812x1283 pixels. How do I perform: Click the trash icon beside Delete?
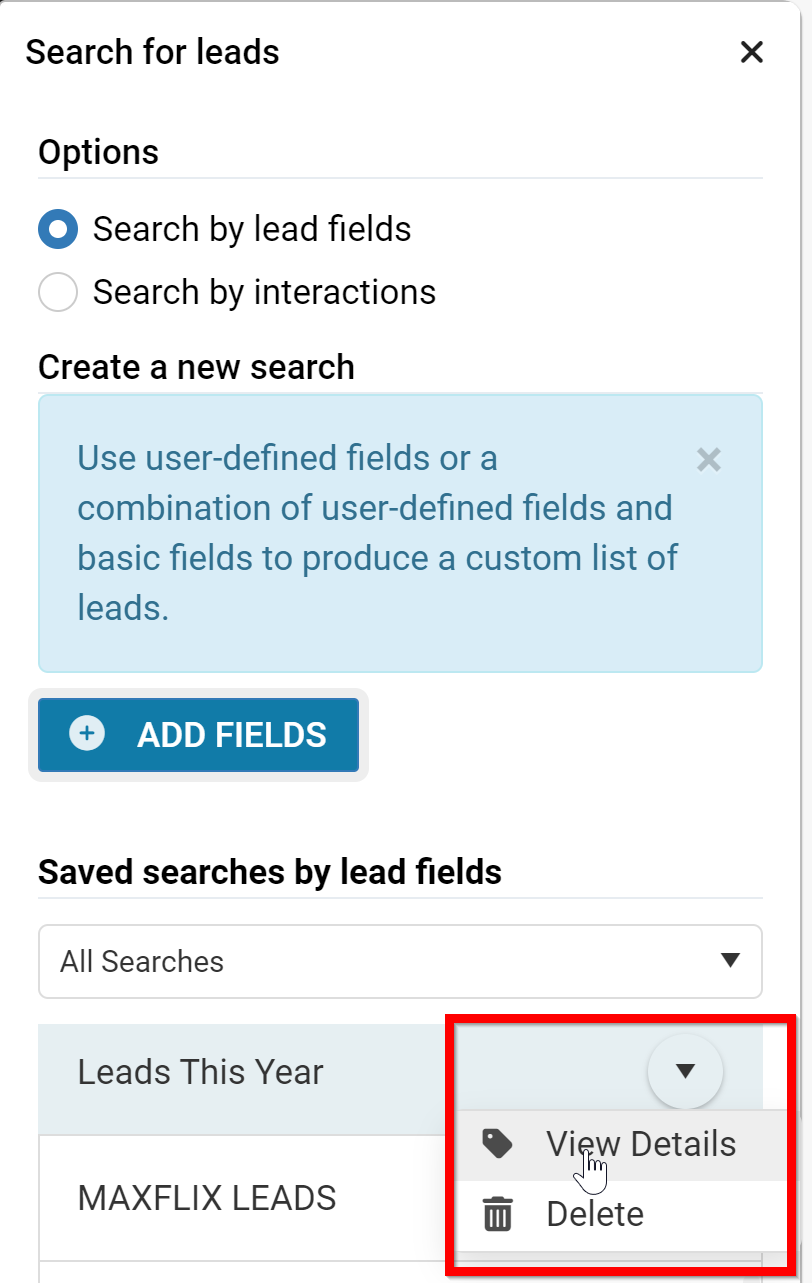point(497,1213)
